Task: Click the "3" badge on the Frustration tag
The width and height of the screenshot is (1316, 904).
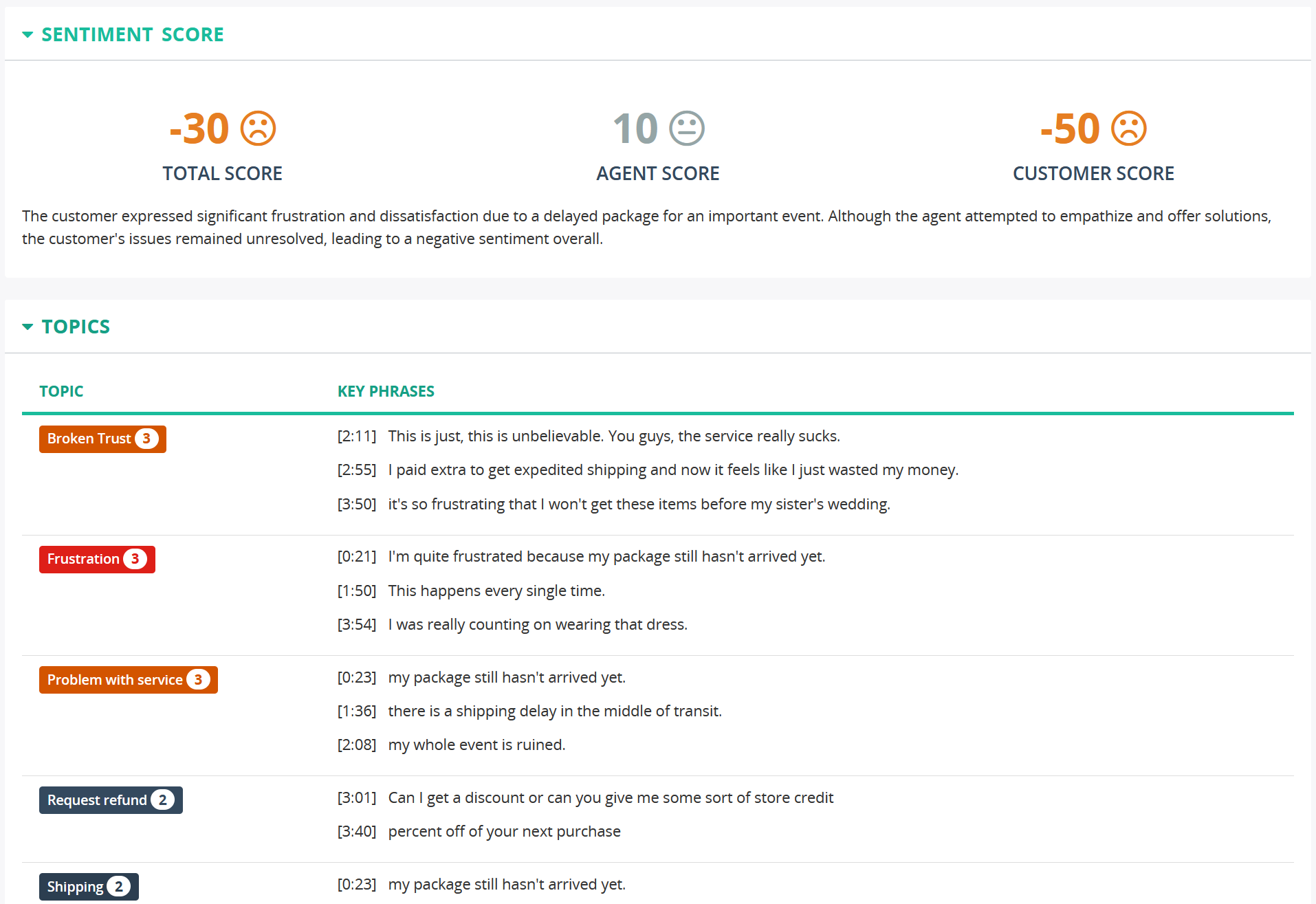Action: click(135, 559)
